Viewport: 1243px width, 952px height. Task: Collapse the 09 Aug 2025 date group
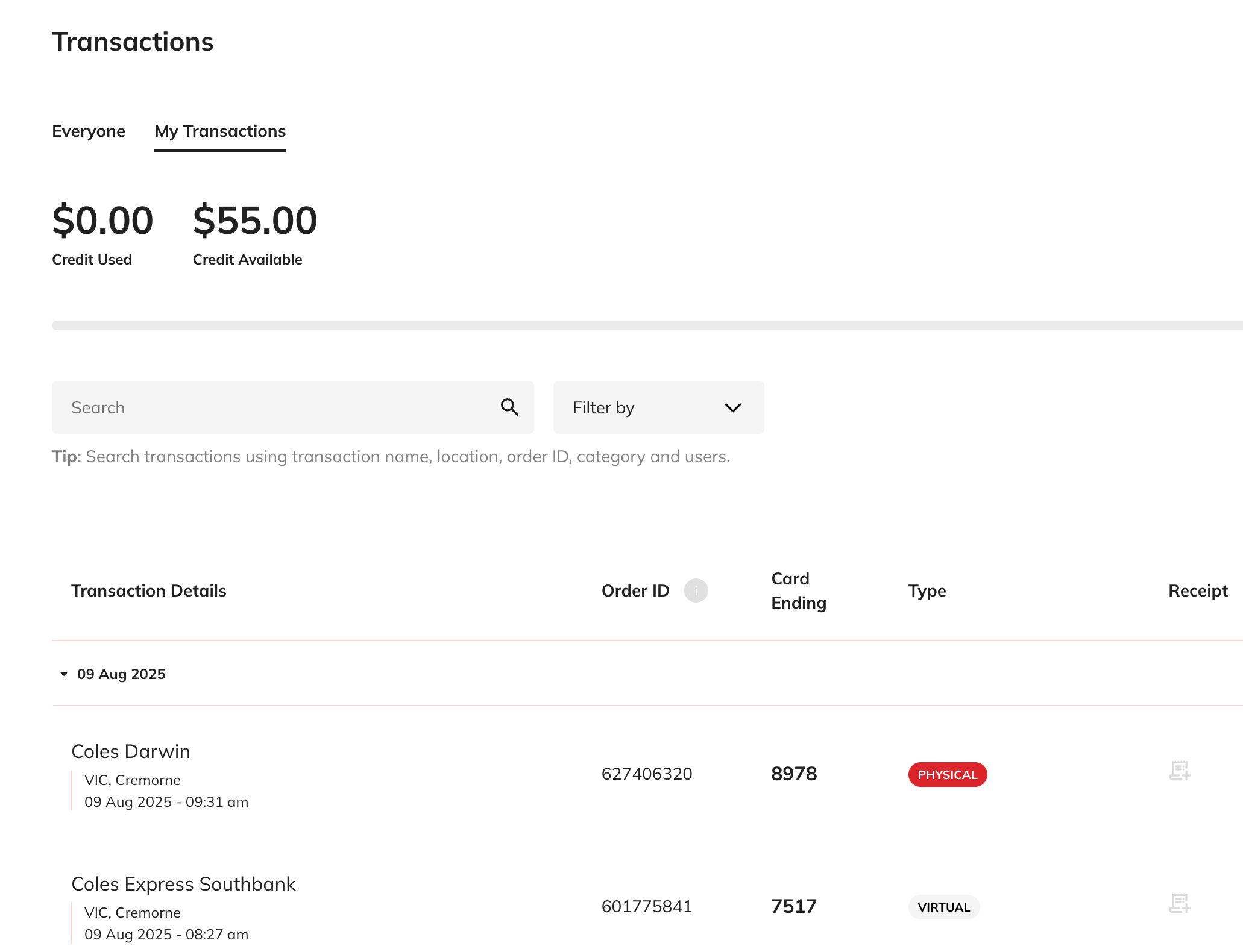(x=64, y=674)
